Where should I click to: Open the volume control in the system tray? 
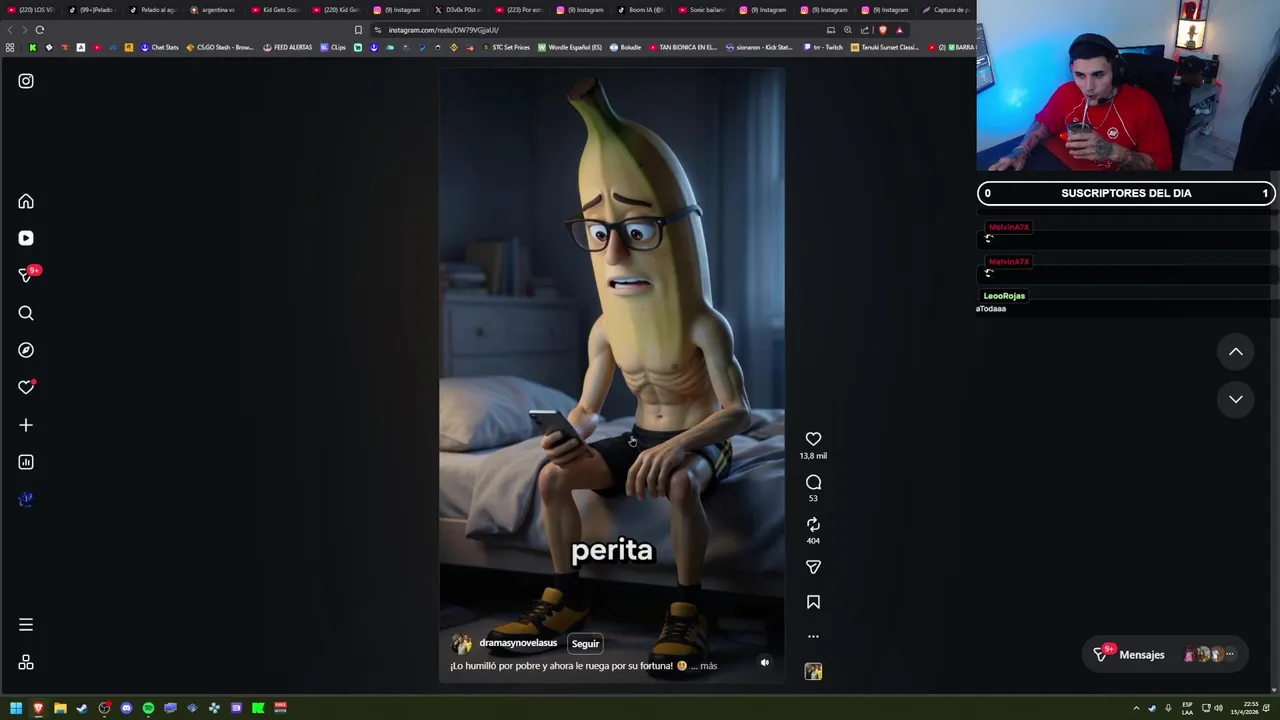[x=1218, y=708]
